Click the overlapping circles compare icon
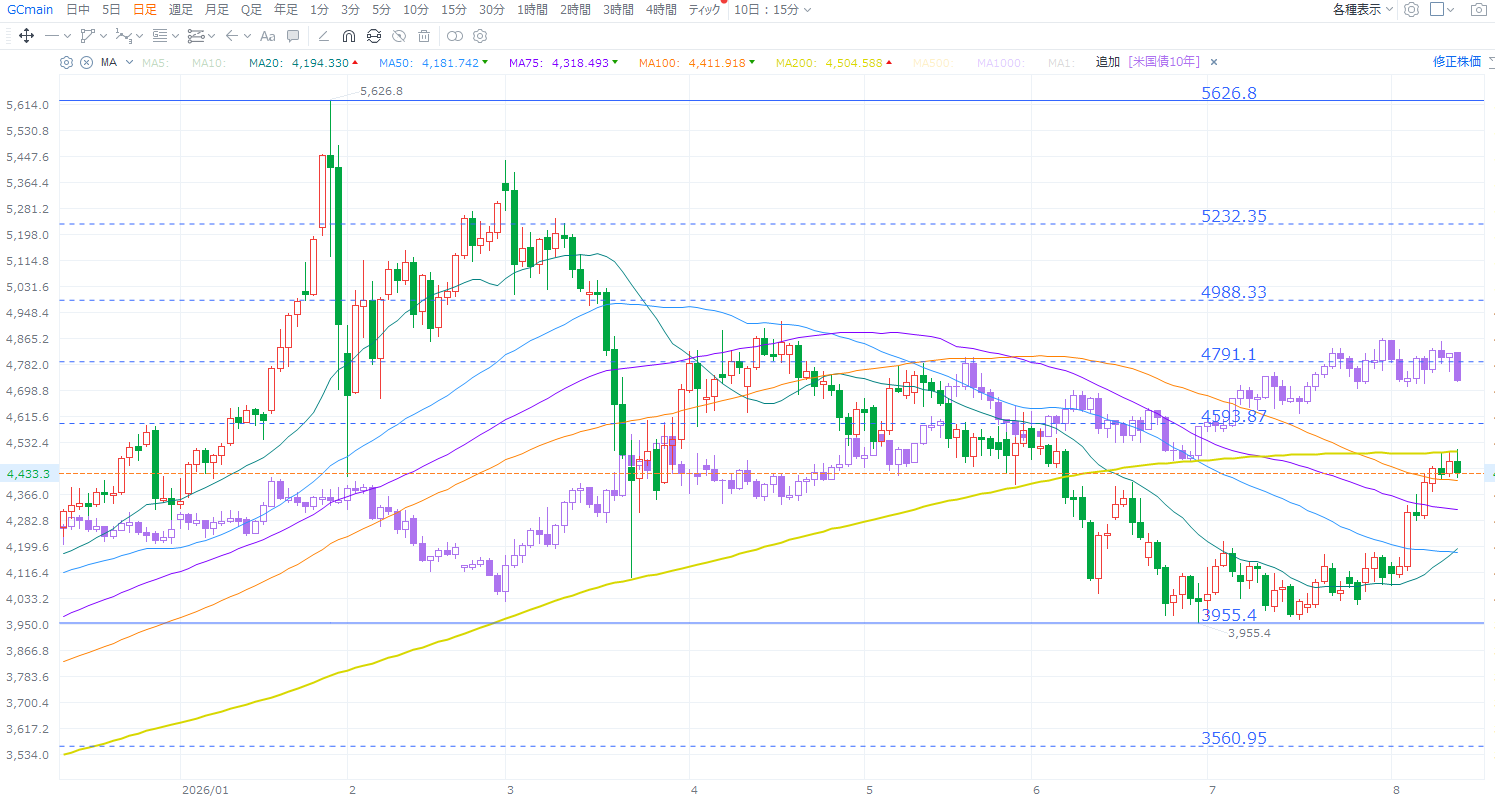This screenshot has width=1495, height=805. pos(455,36)
